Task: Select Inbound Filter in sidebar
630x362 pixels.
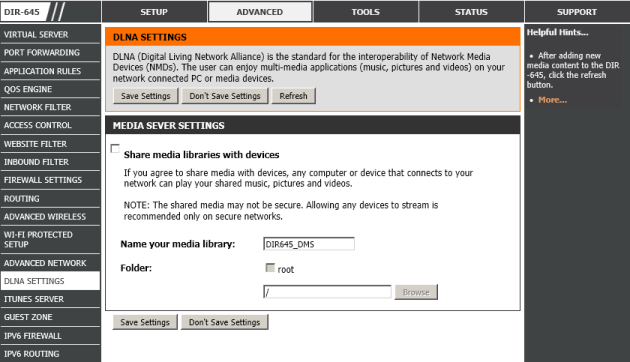Action: coord(50,162)
